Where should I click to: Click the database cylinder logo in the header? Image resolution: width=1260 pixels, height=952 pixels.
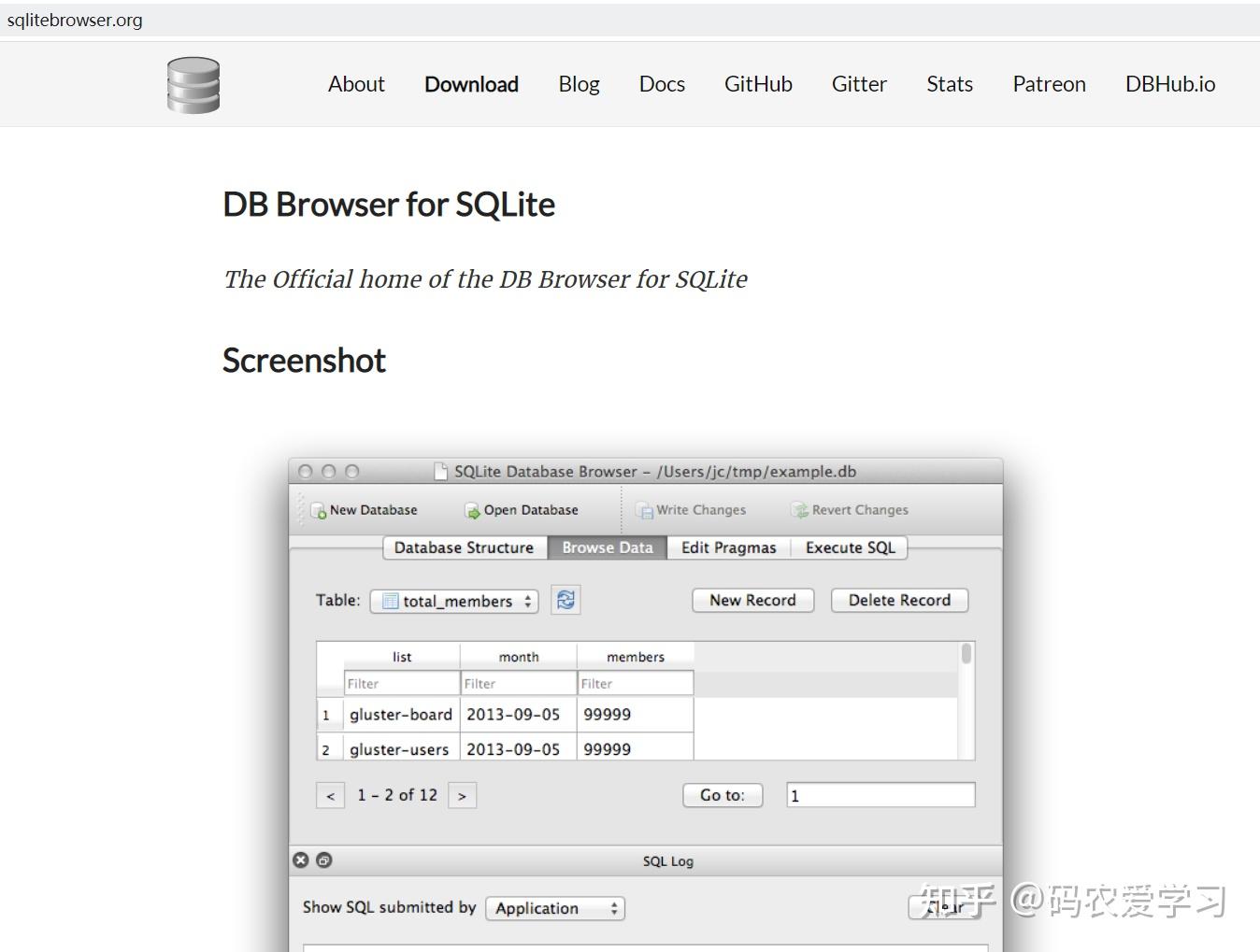coord(193,84)
